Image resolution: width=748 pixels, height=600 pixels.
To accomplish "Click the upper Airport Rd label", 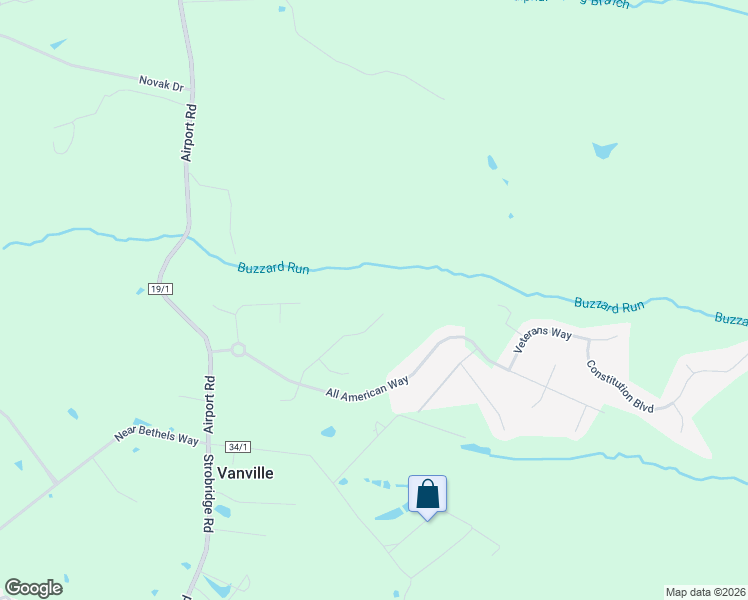I will coord(189,133).
